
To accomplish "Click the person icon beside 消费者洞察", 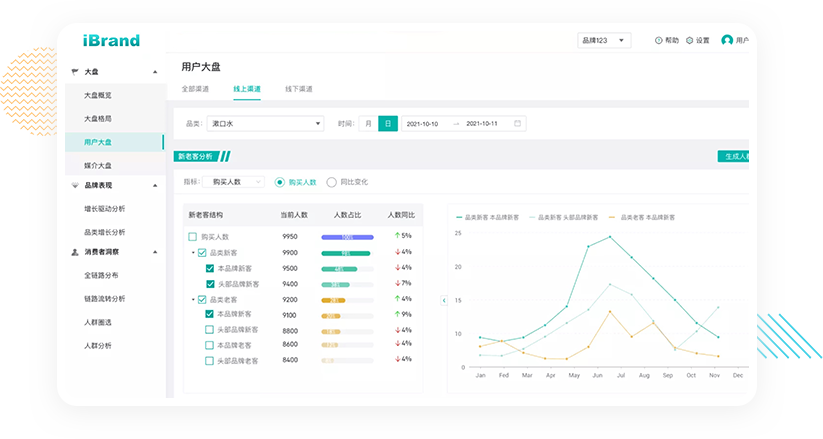I will pos(75,252).
